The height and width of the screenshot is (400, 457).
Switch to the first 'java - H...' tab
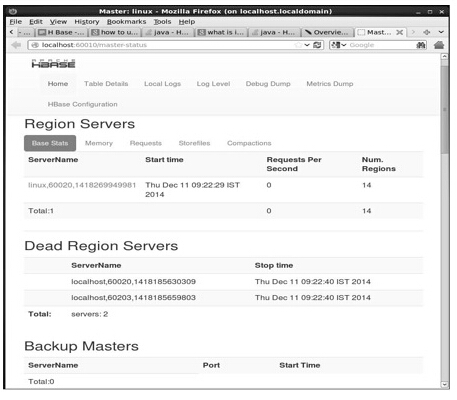(x=168, y=32)
